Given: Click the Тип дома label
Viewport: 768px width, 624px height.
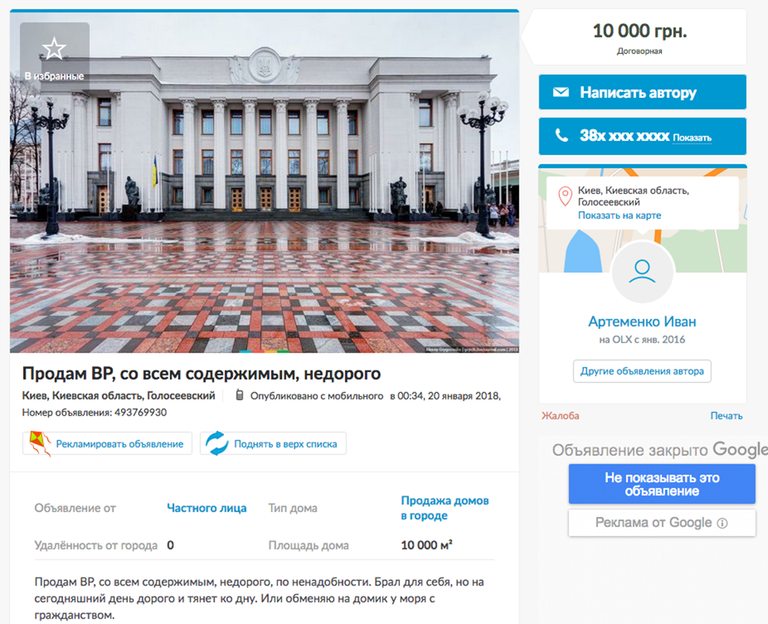Looking at the screenshot, I should click(293, 508).
